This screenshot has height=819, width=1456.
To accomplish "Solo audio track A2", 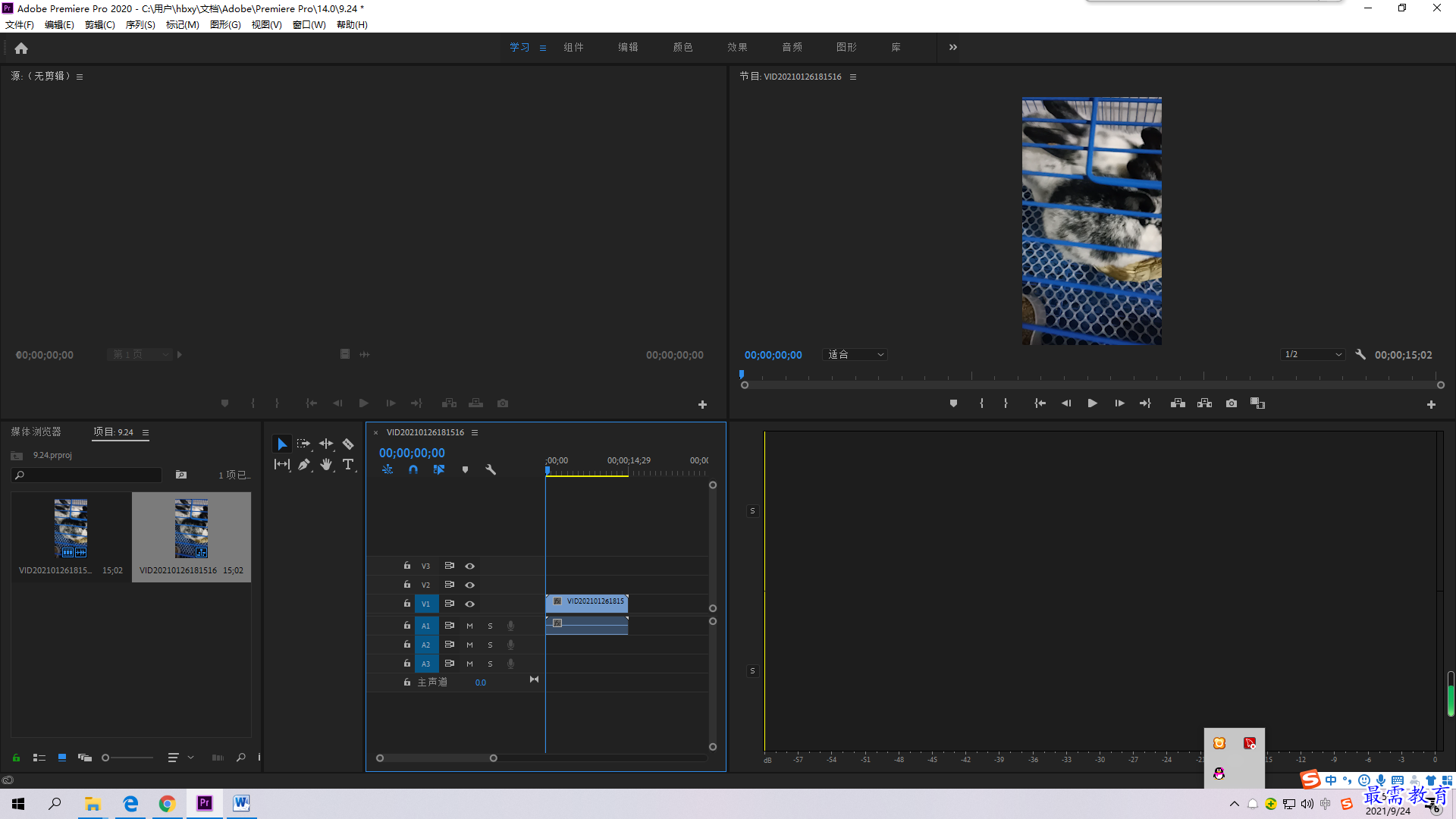I will (x=490, y=645).
